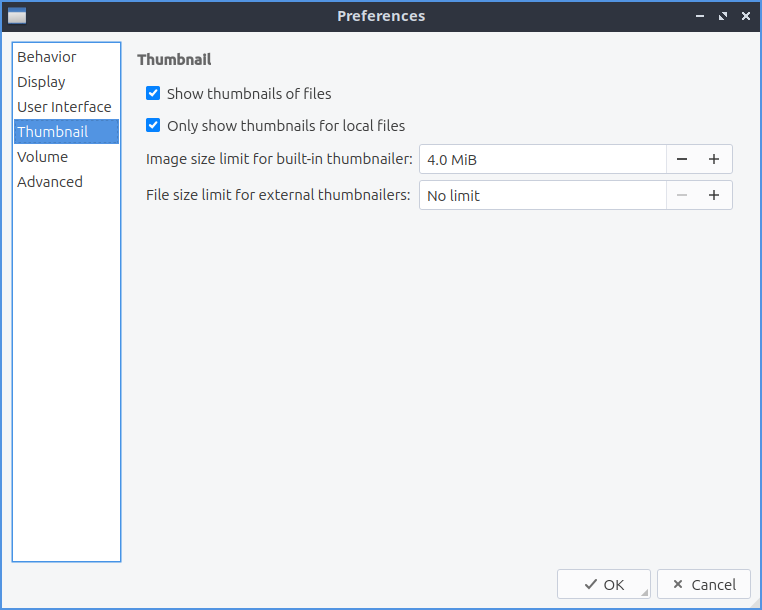
Task: Click the Cancel button
Action: (704, 585)
